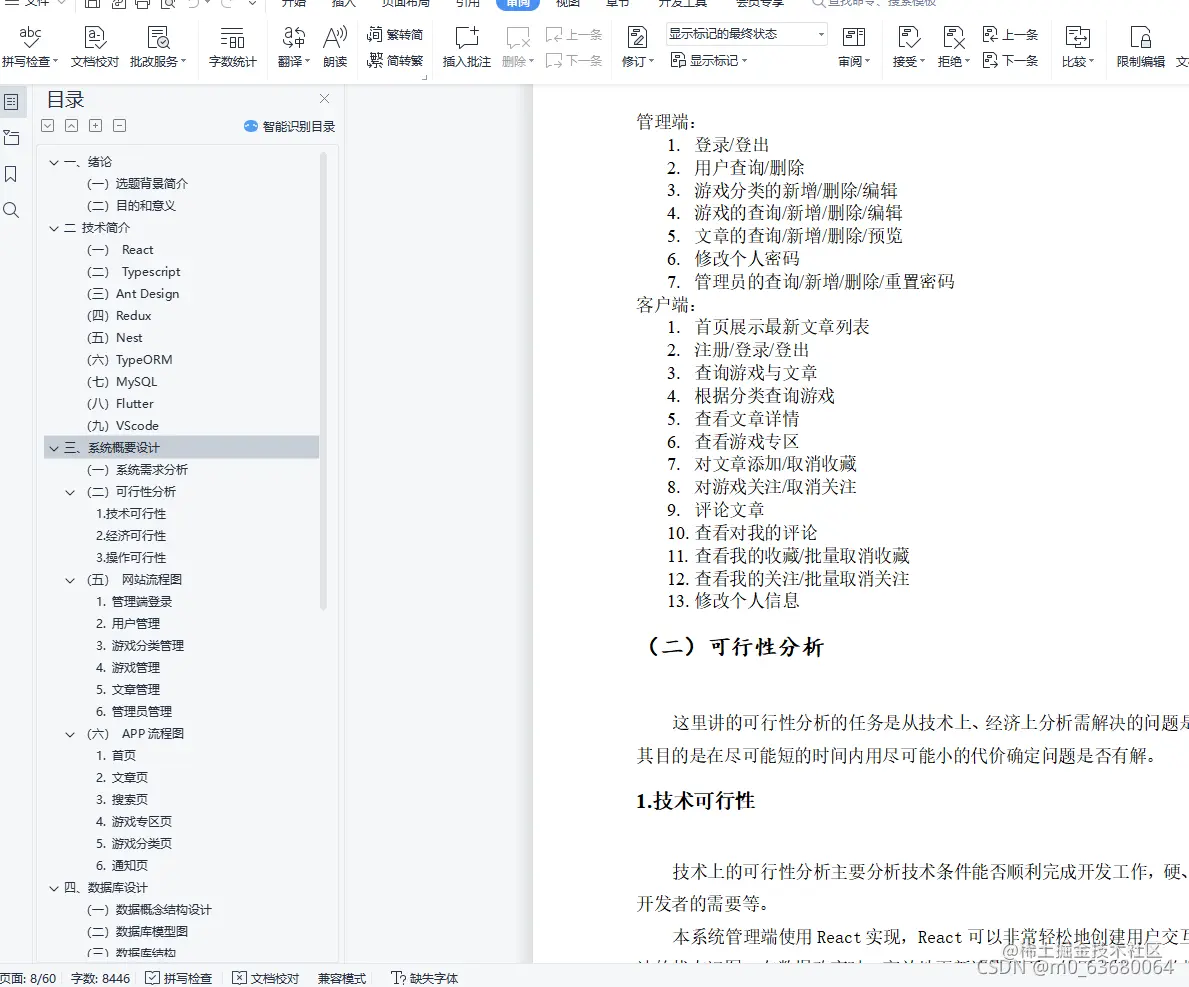Show the 字数统计 word count
1189x987 pixels.
click(x=232, y=47)
